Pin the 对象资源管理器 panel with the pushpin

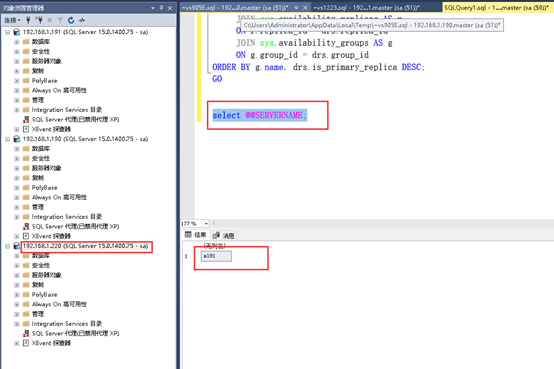pyautogui.click(x=161, y=8)
